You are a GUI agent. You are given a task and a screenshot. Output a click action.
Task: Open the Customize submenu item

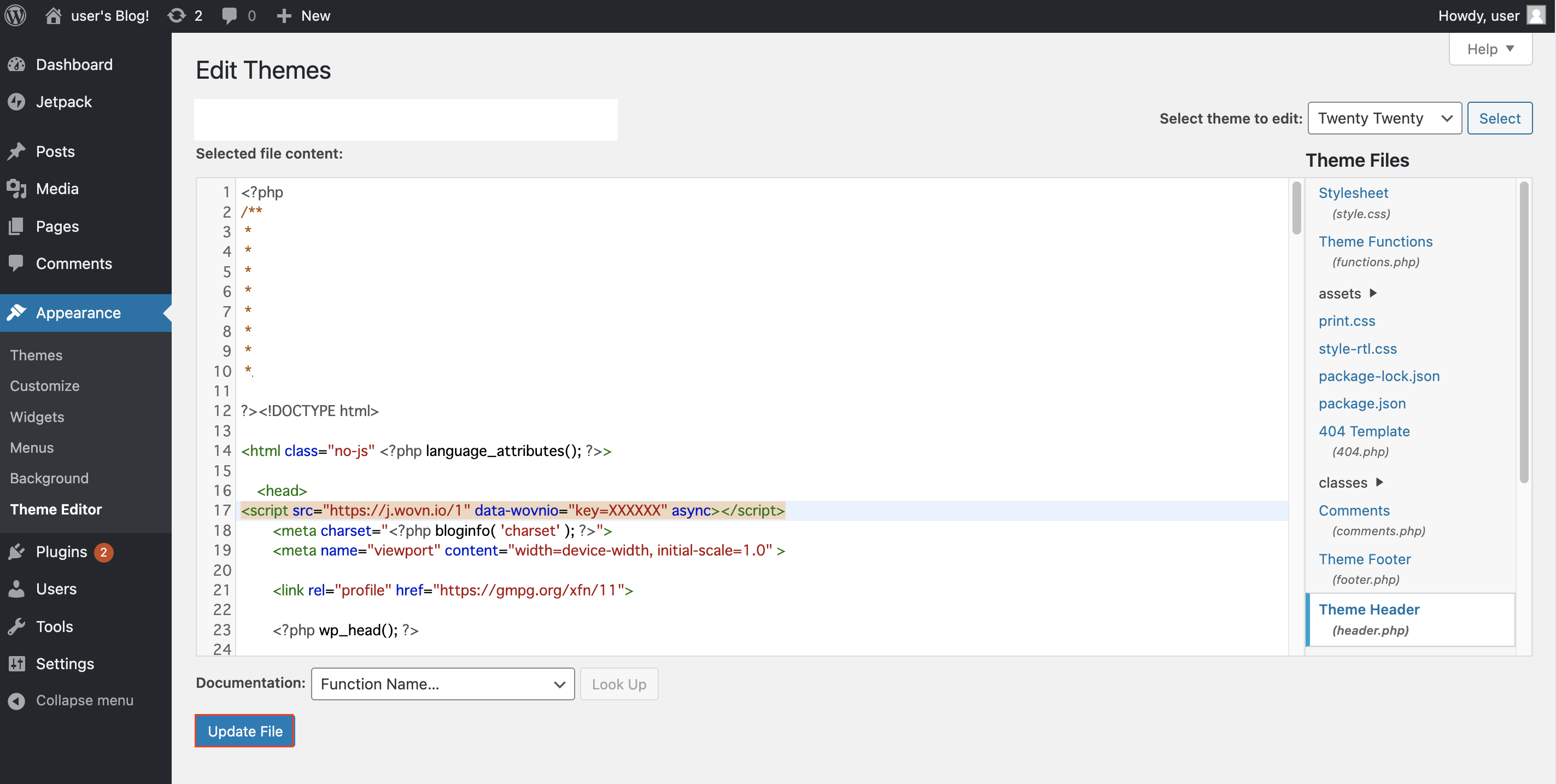[x=45, y=386]
